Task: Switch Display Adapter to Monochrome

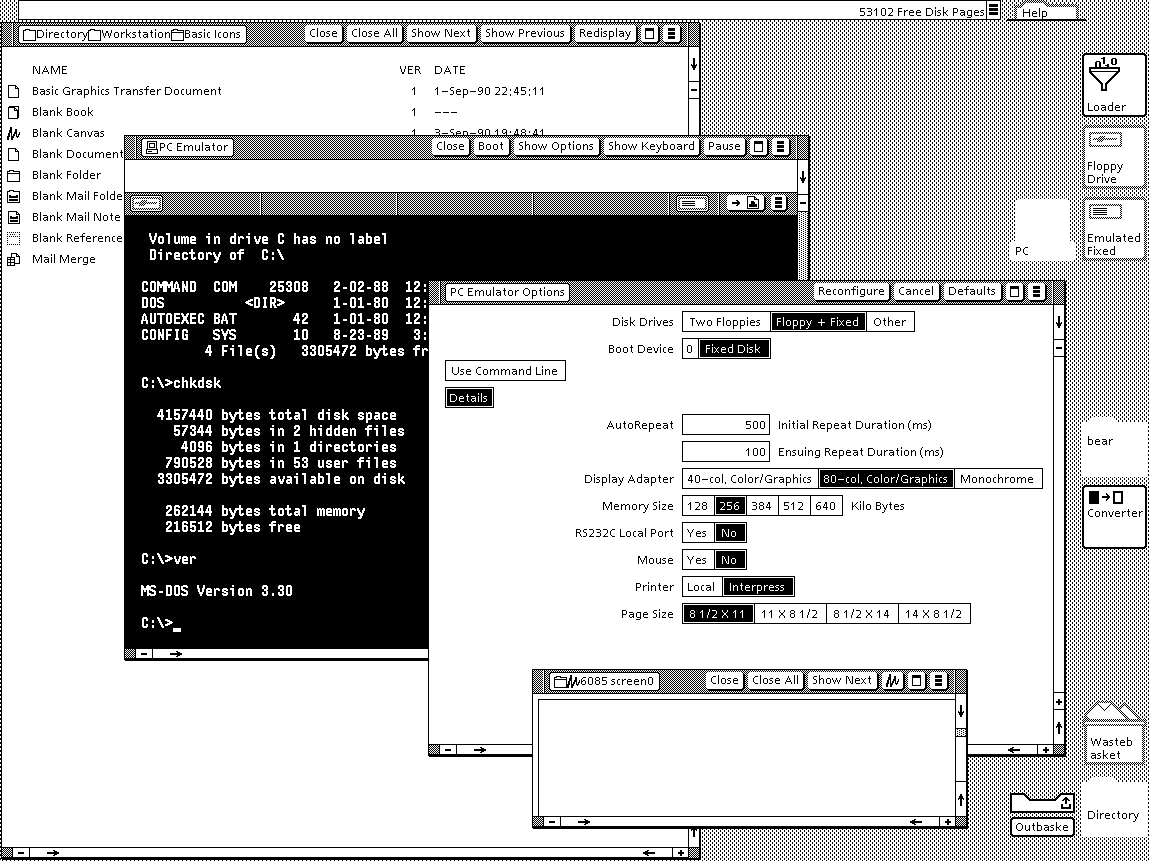Action: (996, 478)
